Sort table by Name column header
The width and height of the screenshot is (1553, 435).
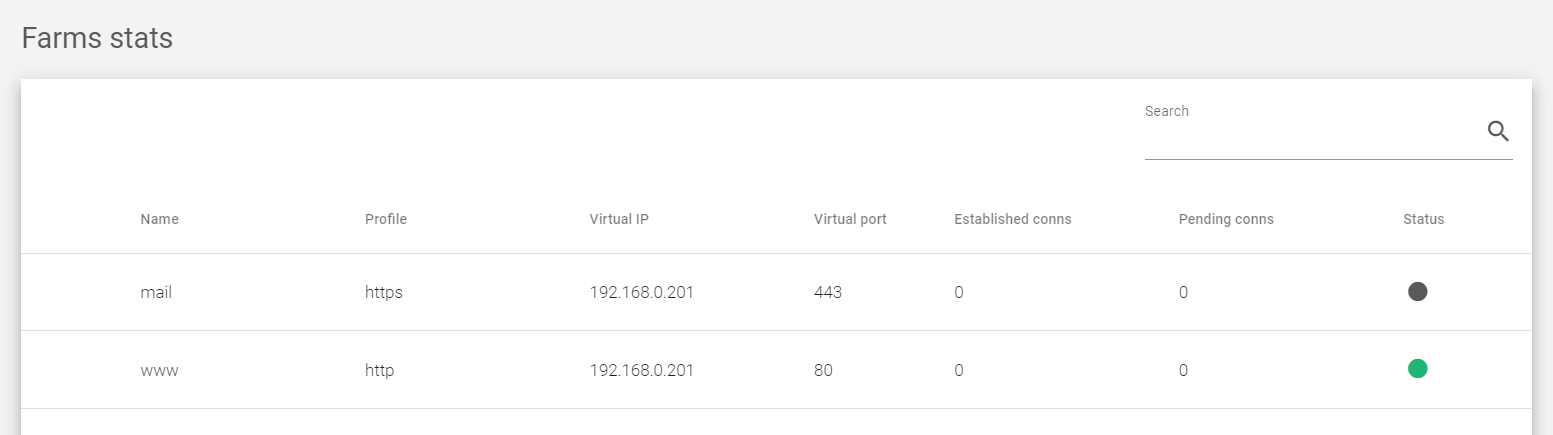(159, 219)
